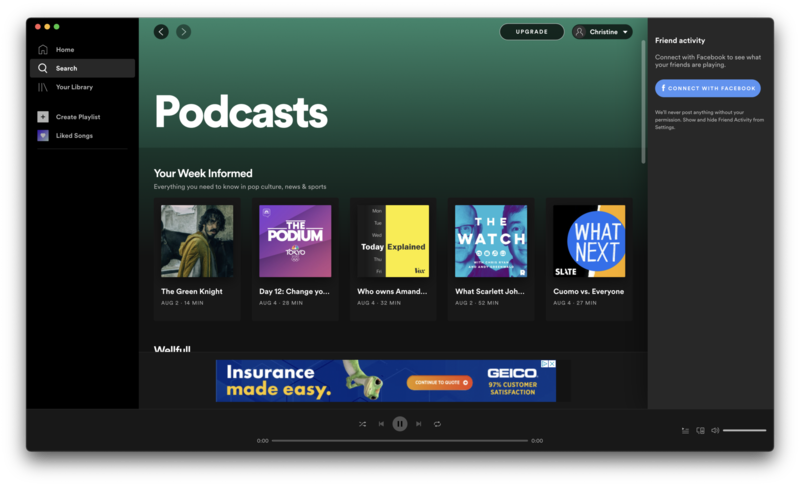Click the Your Week Informed heading

click(203, 173)
